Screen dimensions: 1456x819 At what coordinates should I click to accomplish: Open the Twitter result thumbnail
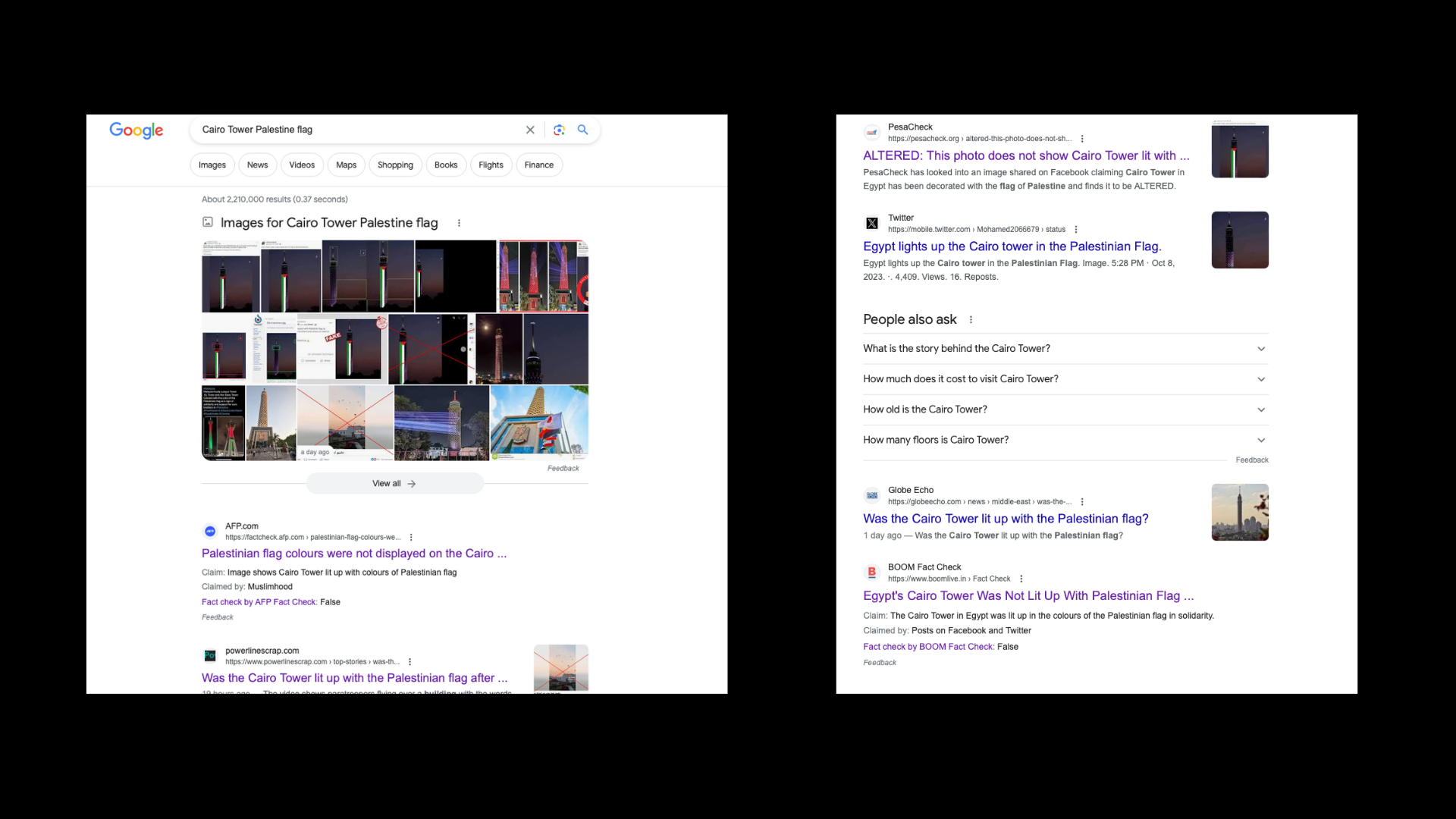point(1240,240)
